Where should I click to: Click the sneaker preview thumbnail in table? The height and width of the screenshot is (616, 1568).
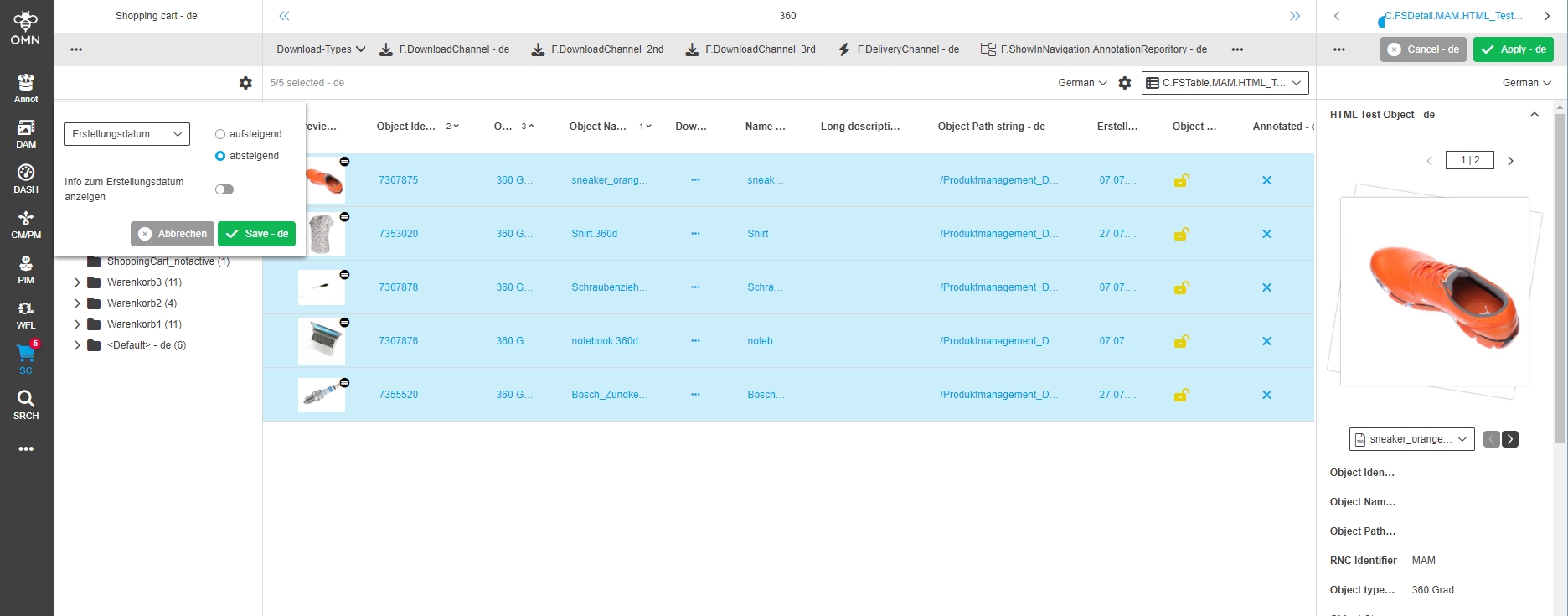324,180
